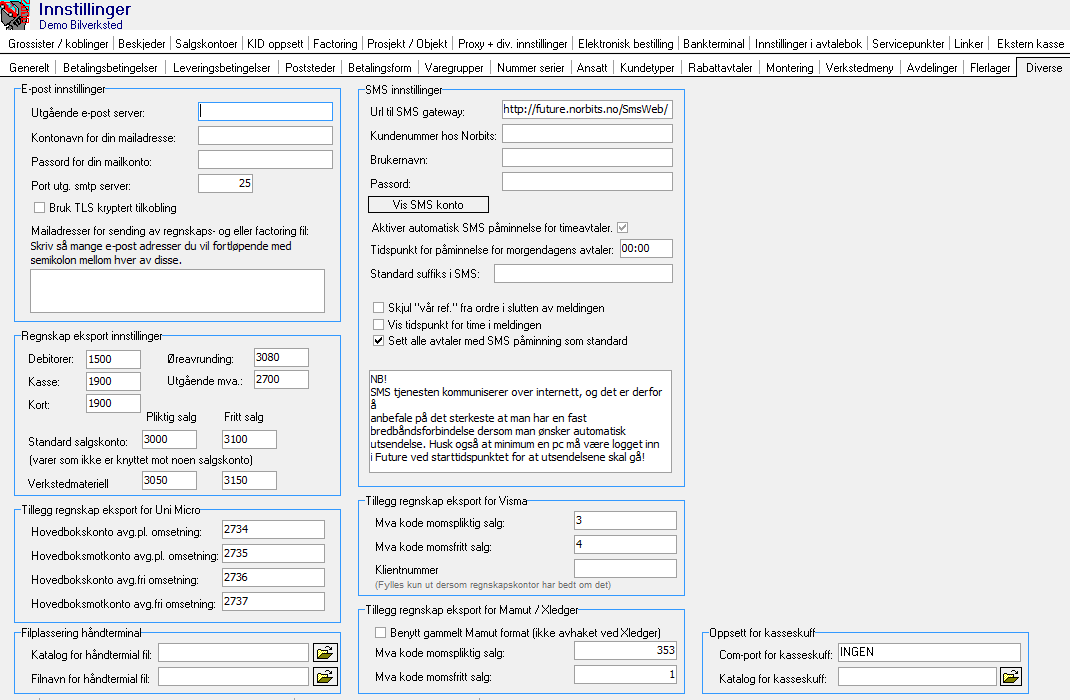Image resolution: width=1070 pixels, height=700 pixels.
Task: Click the Com-port for kasseskuff field
Action: pyautogui.click(x=928, y=653)
